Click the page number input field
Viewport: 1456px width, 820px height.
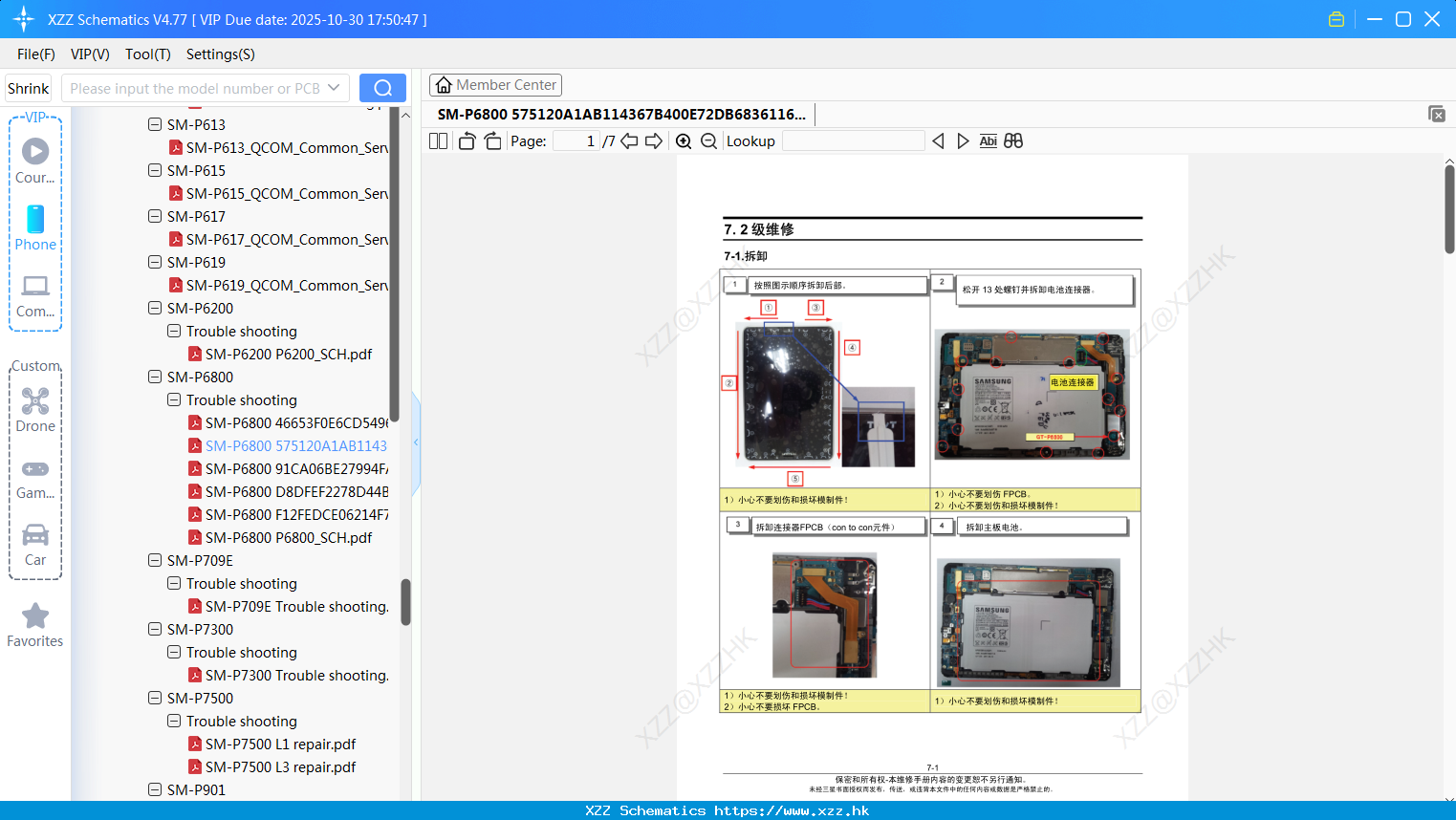click(576, 141)
